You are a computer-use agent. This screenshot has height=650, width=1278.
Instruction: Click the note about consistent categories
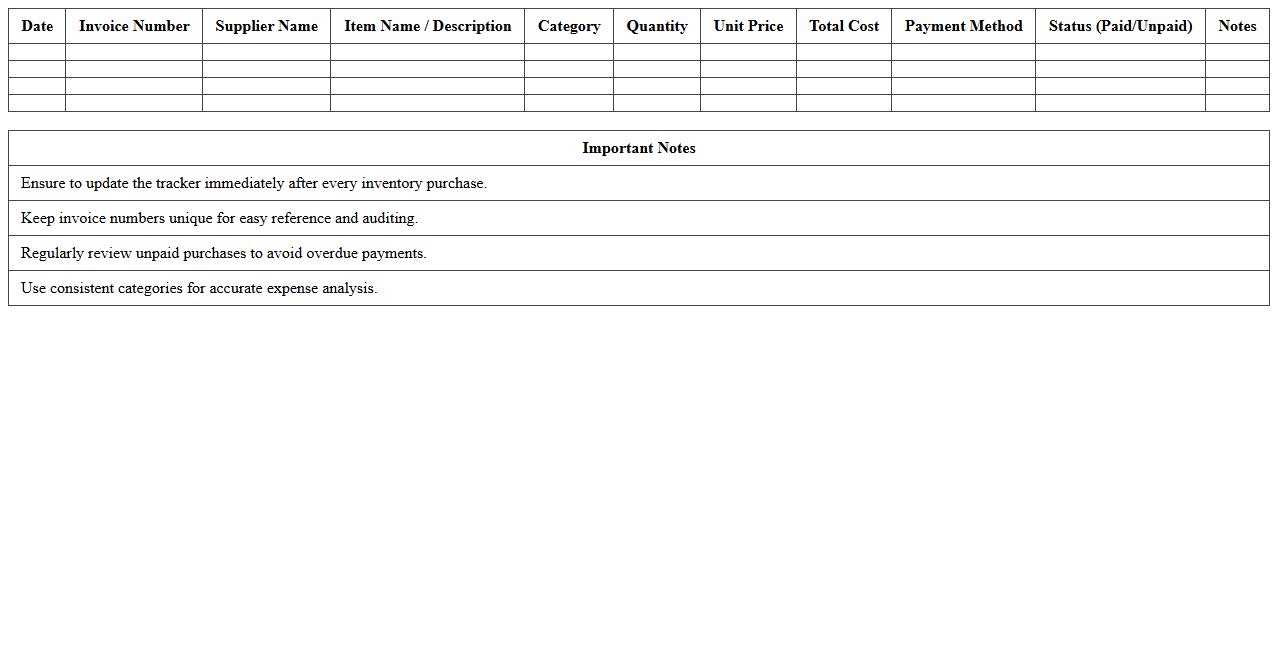tap(199, 288)
